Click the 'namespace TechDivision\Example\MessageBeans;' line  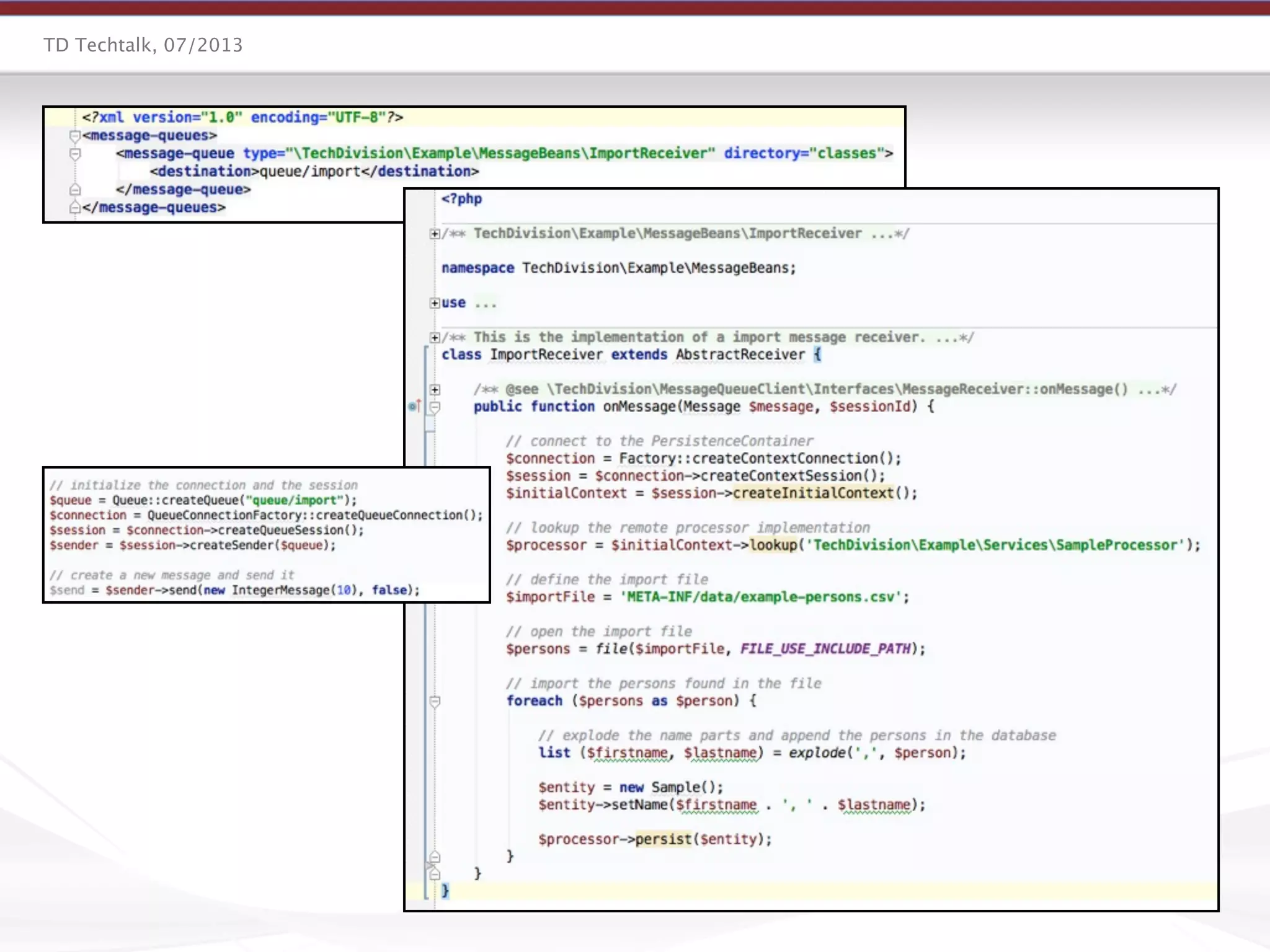click(619, 268)
